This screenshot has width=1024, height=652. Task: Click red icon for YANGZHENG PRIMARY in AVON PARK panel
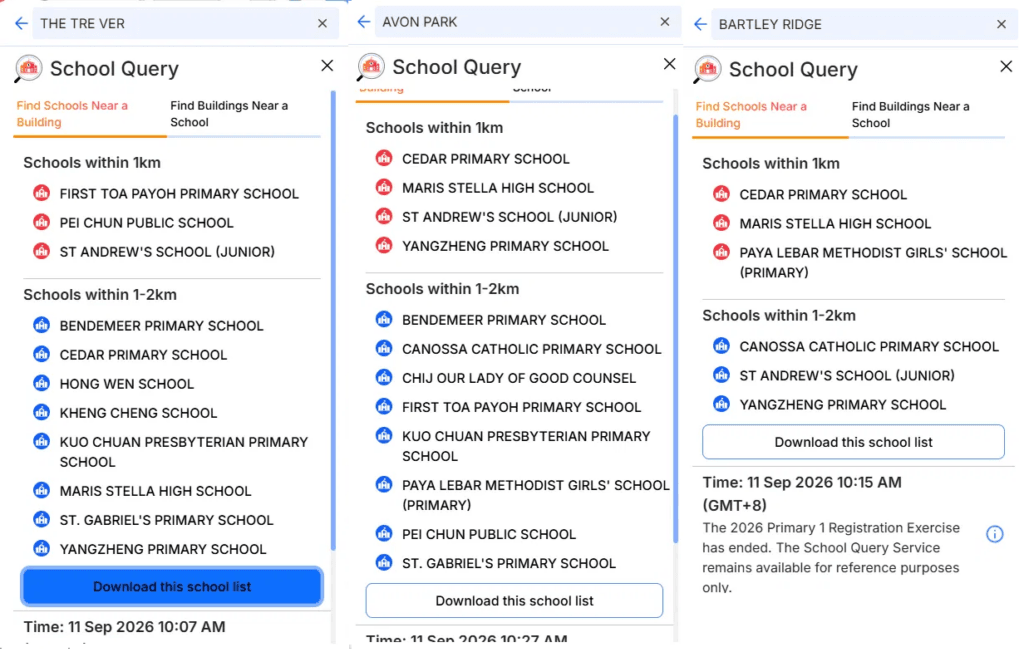[384, 245]
